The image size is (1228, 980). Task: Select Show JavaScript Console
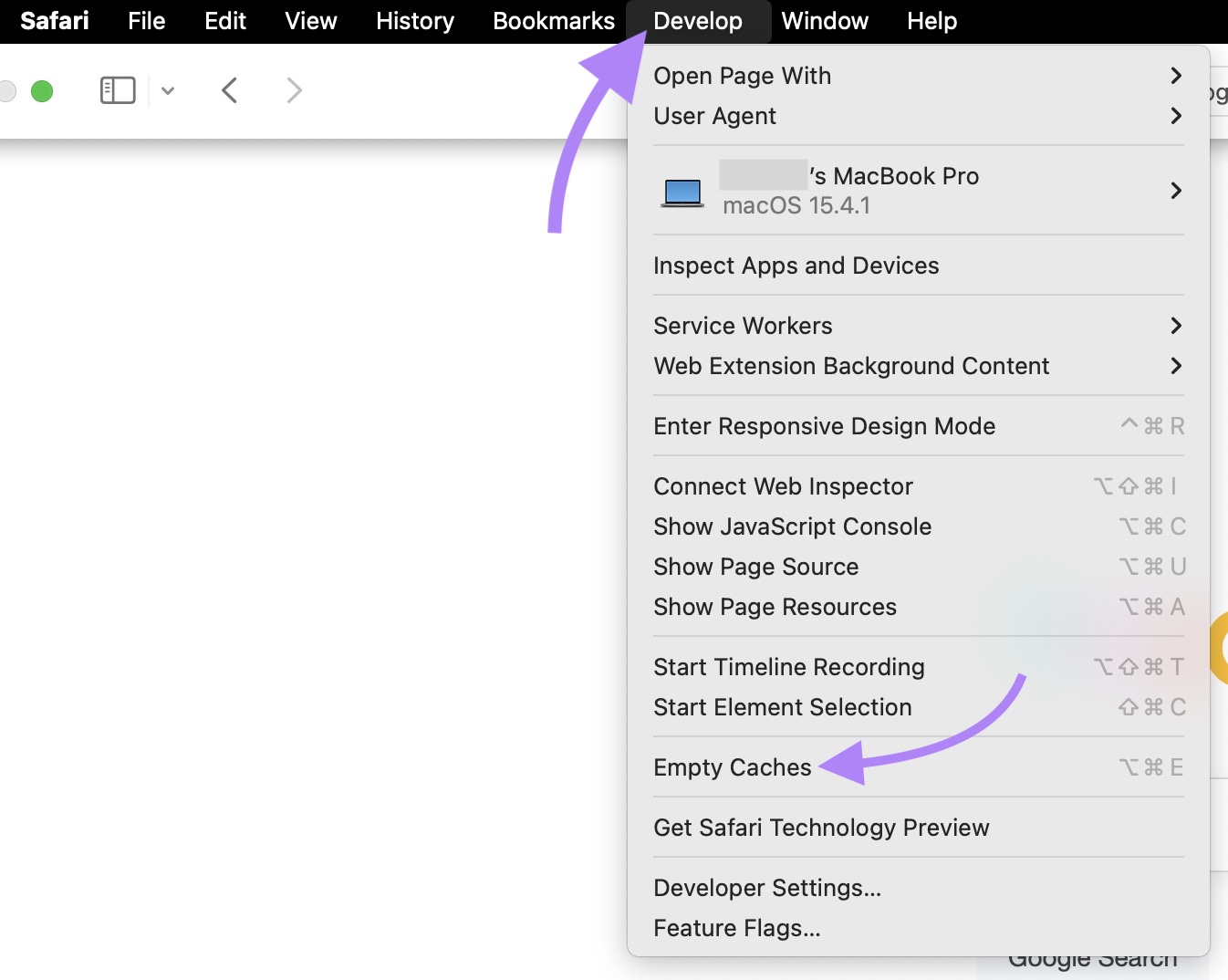pyautogui.click(x=792, y=526)
